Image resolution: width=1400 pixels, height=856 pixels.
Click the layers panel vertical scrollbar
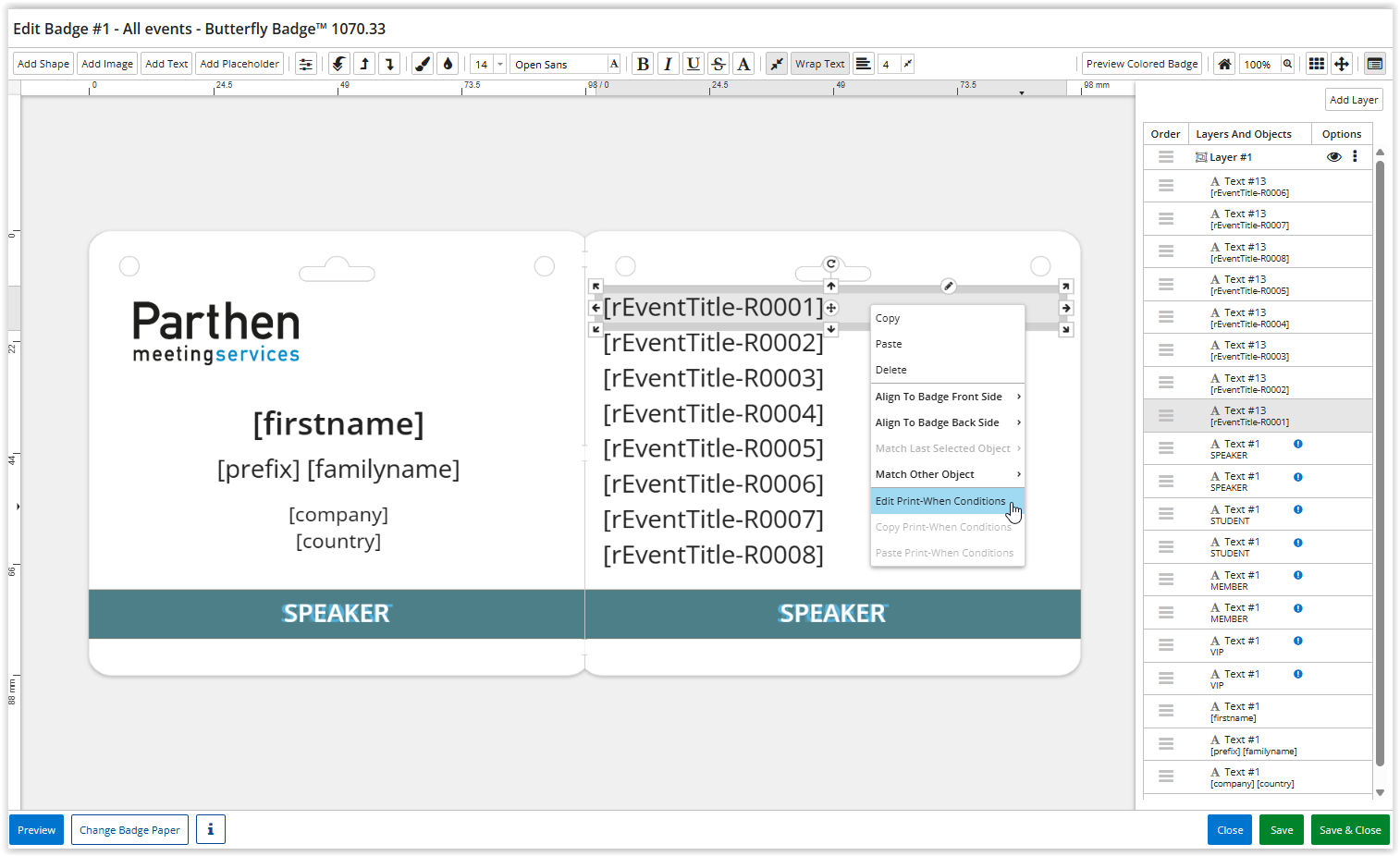coord(1380,462)
